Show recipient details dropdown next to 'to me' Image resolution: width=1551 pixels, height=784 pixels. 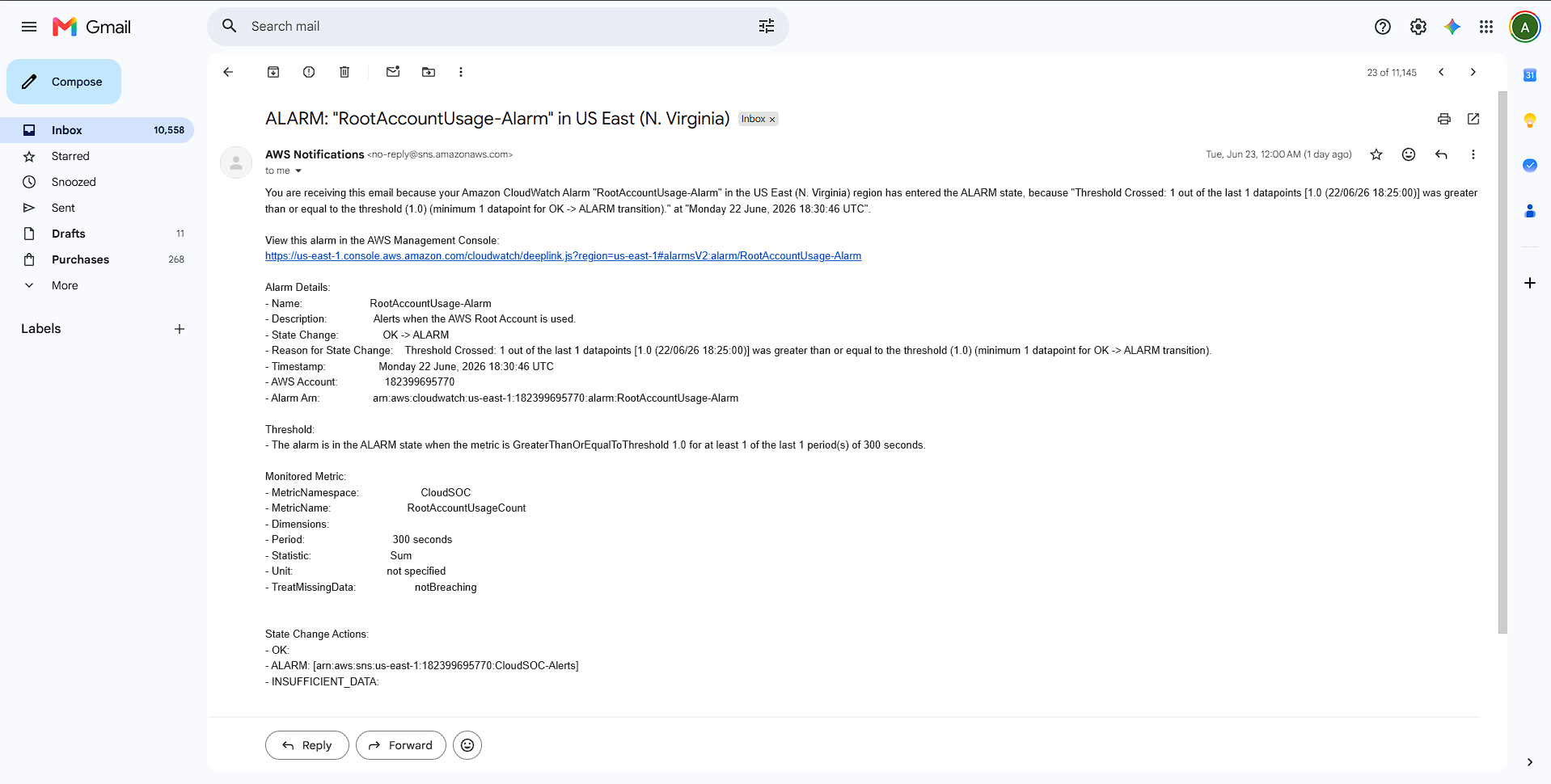coord(298,171)
